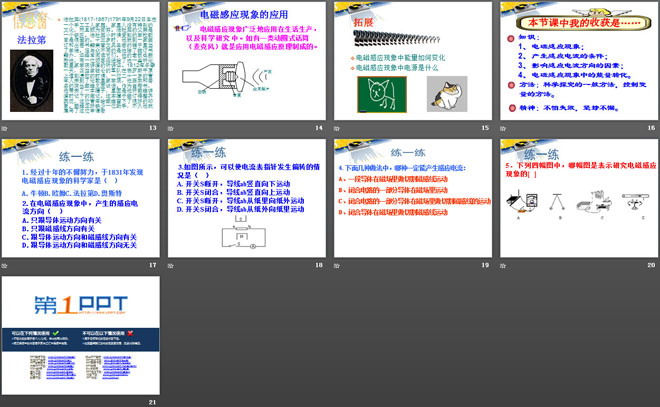
Task: Click the animation star icon under slide 15
Action: click(337, 128)
